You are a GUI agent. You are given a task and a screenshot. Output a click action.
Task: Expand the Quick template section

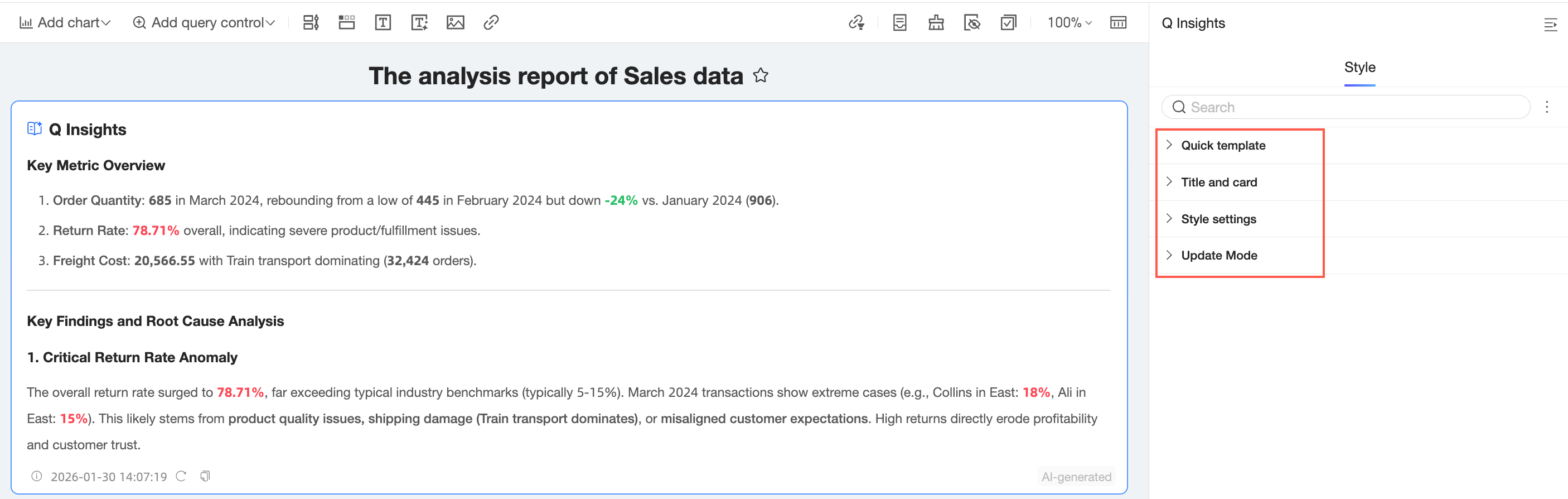point(1223,145)
